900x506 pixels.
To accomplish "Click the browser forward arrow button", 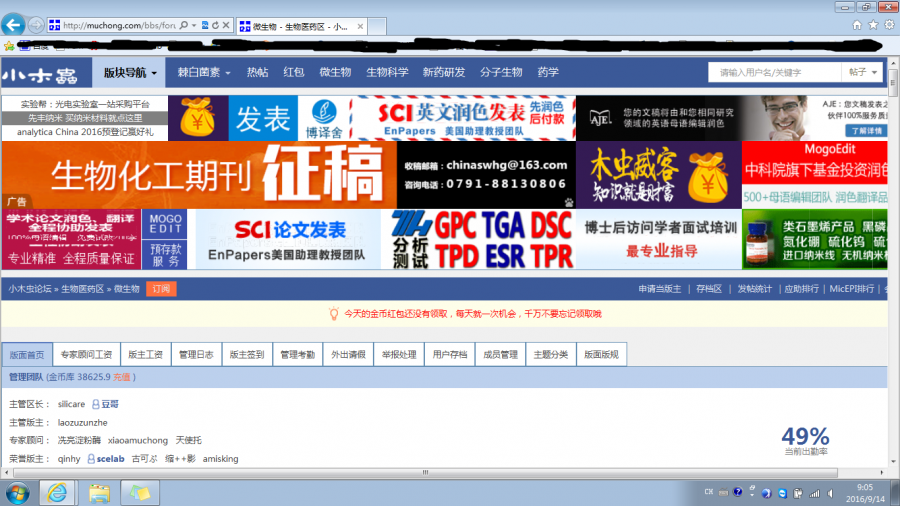I will (36, 25).
